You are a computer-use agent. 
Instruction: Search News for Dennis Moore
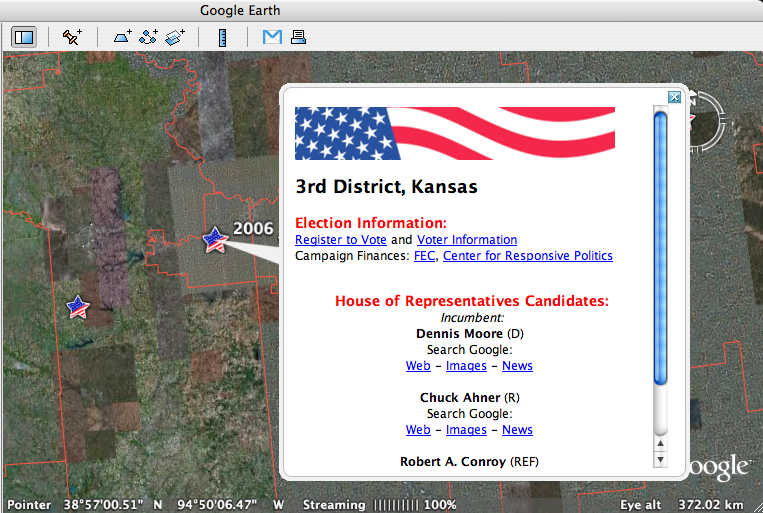(517, 366)
